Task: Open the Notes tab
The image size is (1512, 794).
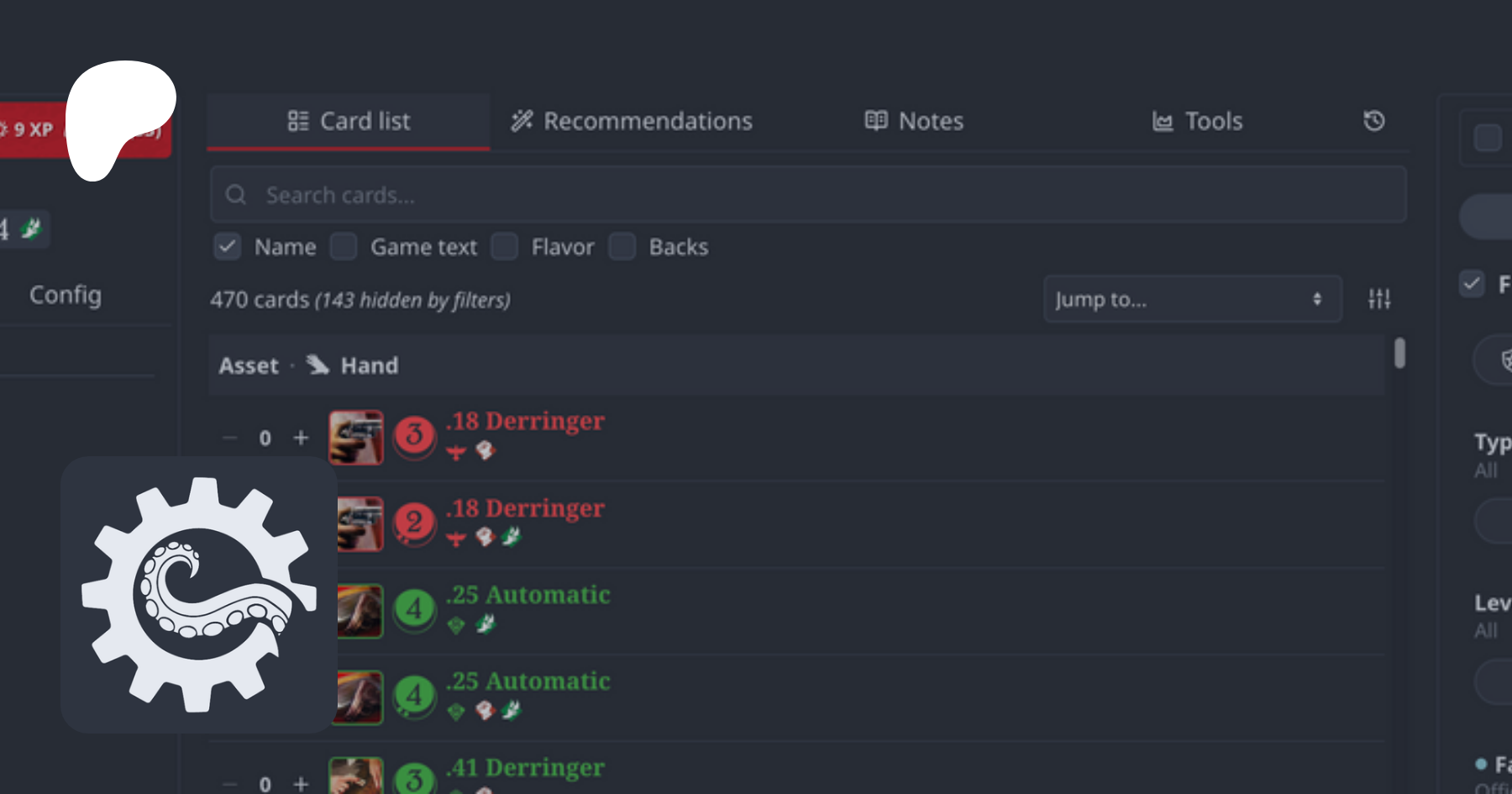Action: coord(914,121)
